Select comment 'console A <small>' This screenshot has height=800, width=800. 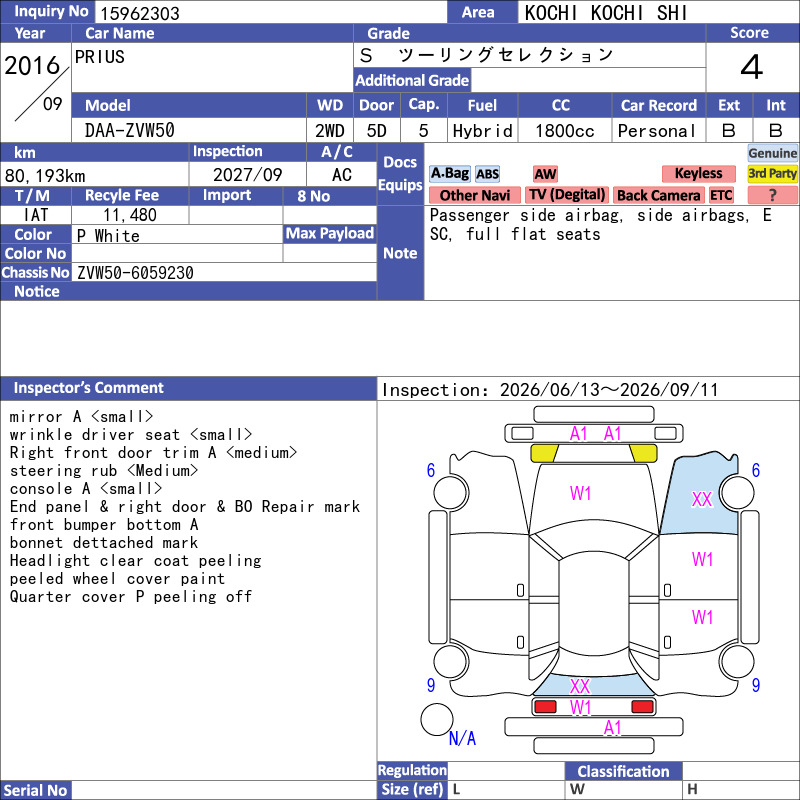pyautogui.click(x=86, y=489)
